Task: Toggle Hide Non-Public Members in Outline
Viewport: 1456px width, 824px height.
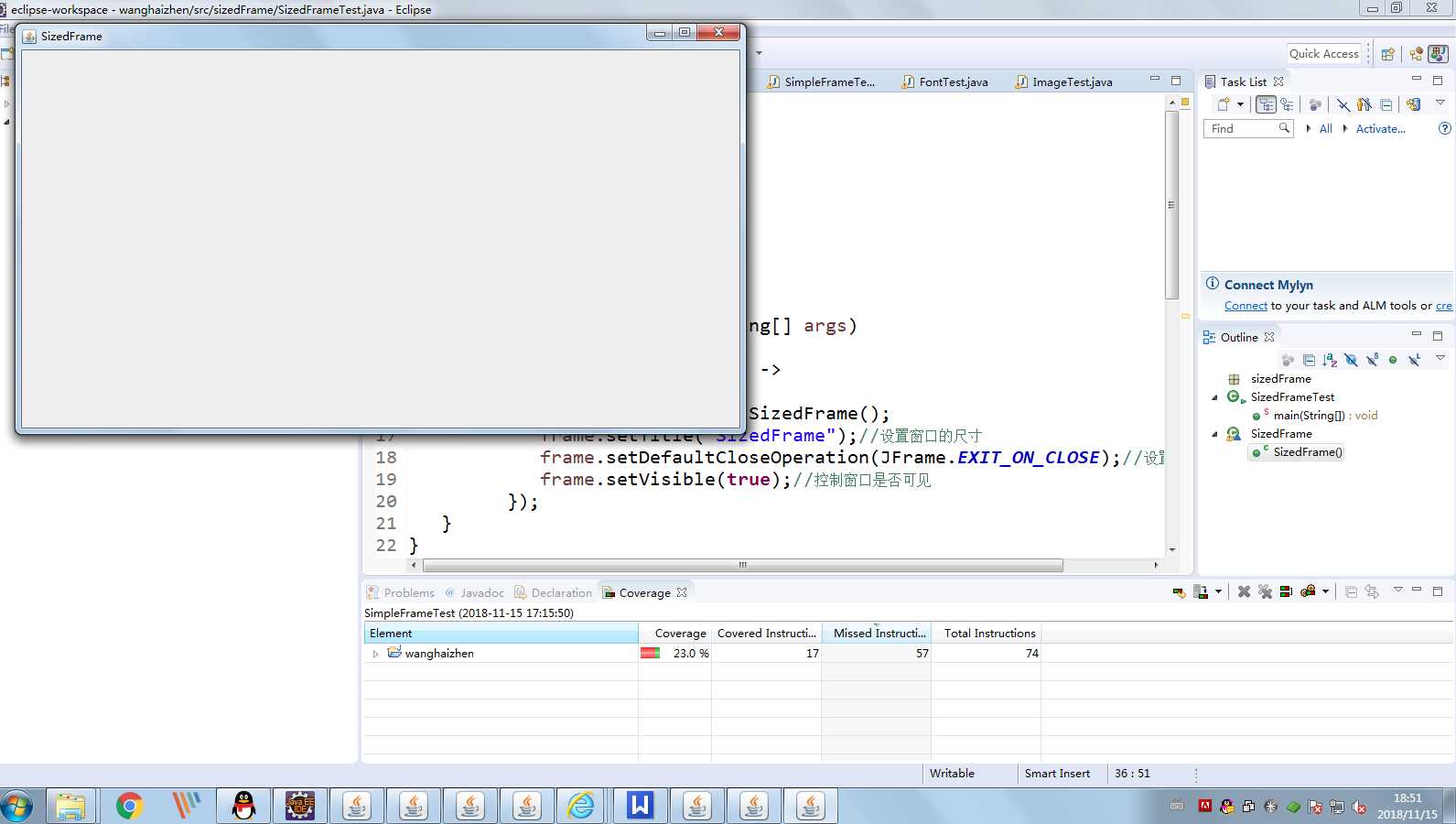Action: coord(1393,360)
